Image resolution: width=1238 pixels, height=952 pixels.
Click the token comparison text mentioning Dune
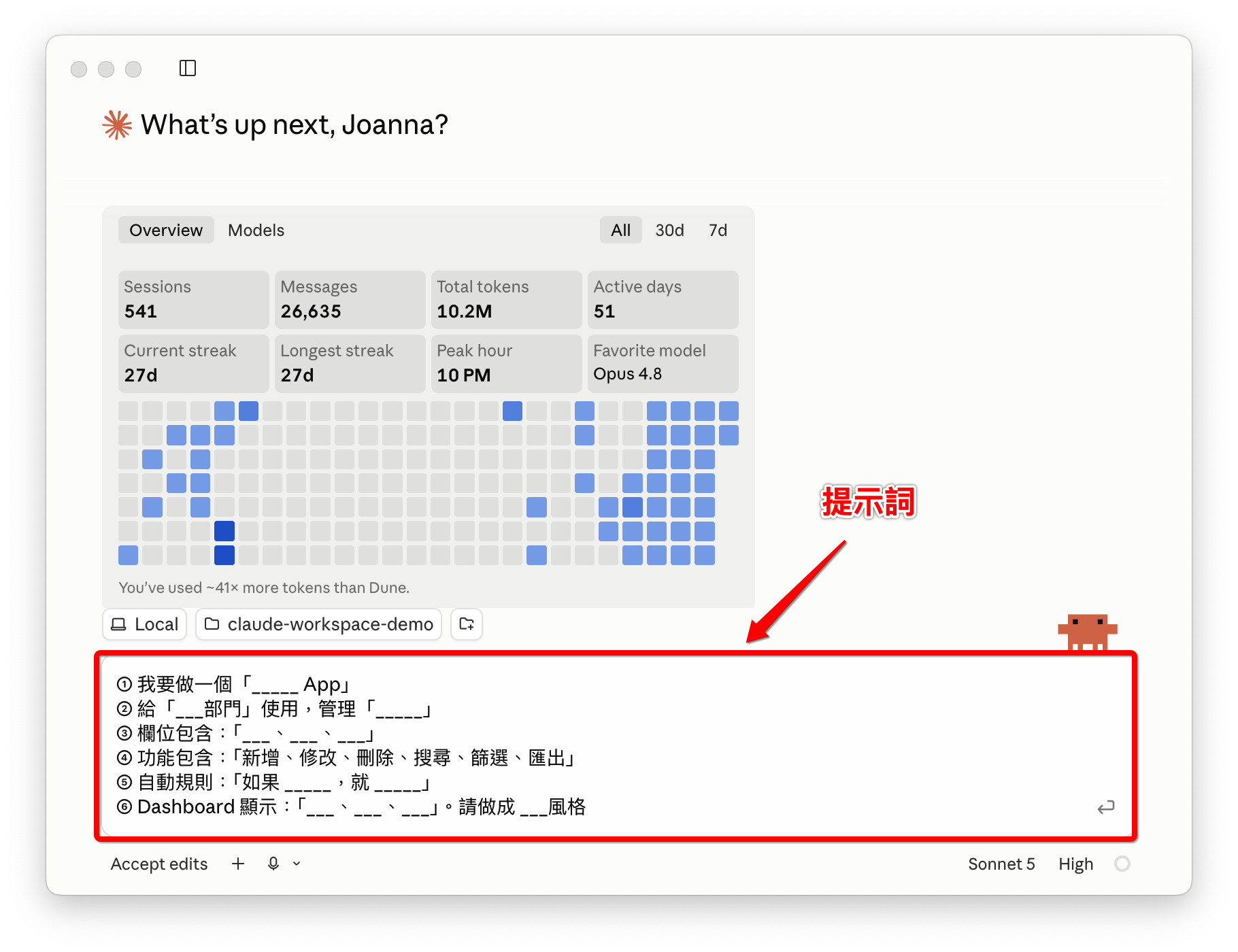(x=264, y=588)
